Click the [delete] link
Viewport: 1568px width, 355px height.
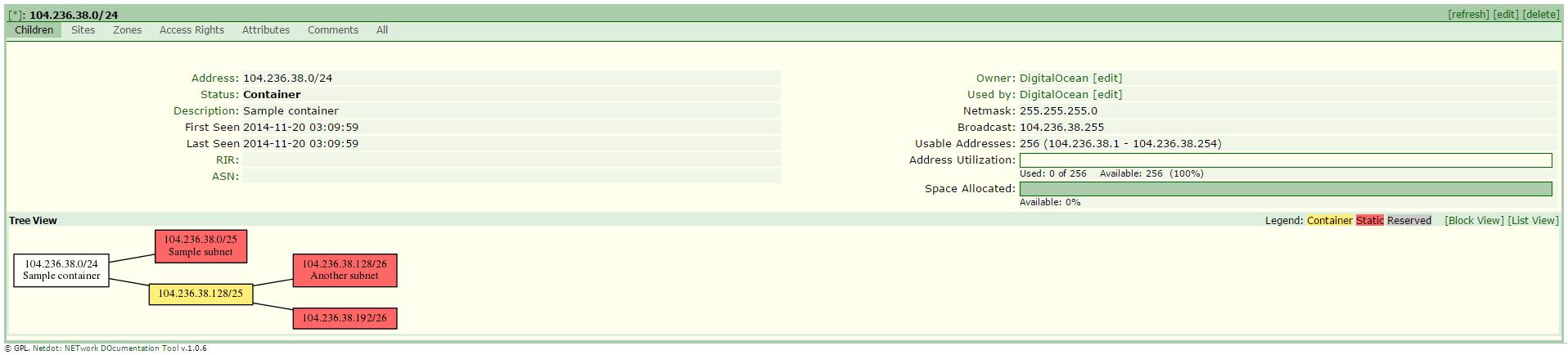coord(1541,15)
